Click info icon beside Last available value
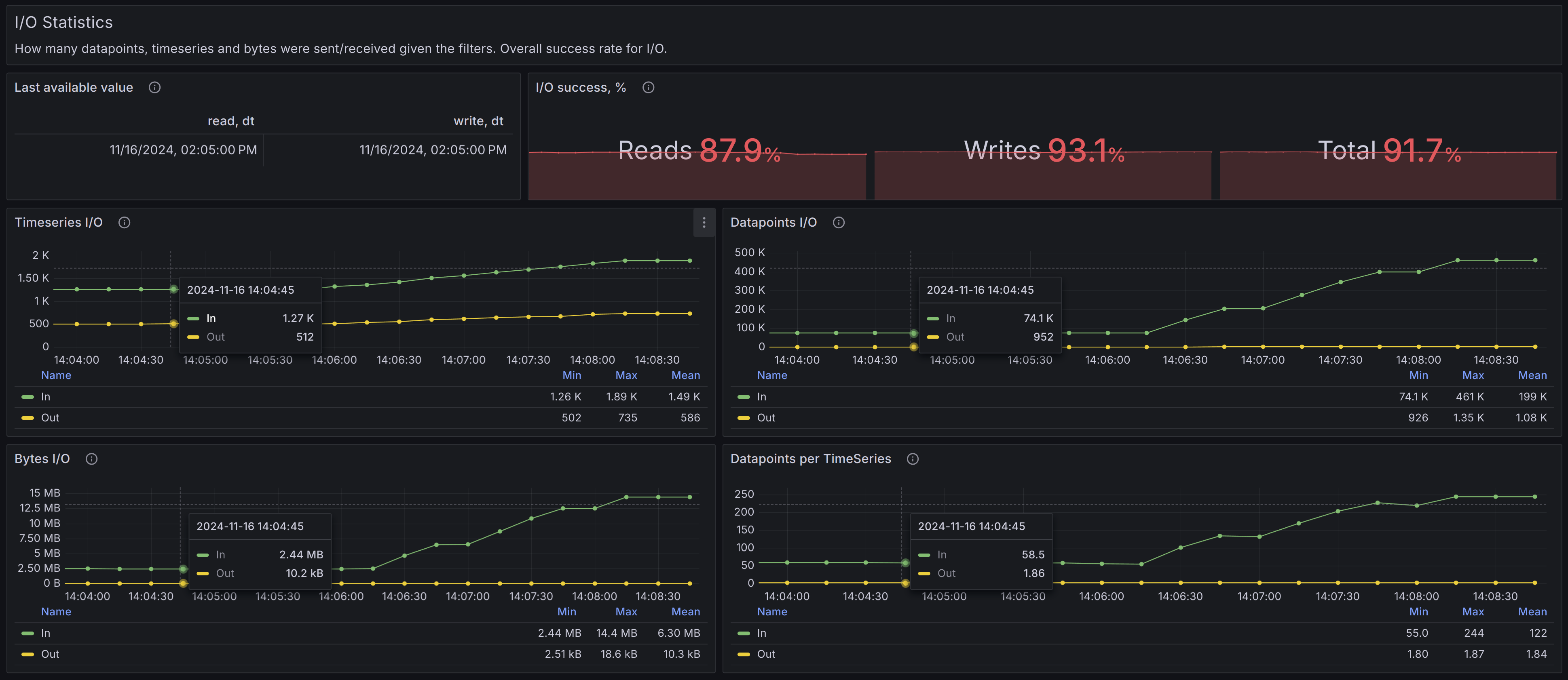 pyautogui.click(x=154, y=88)
